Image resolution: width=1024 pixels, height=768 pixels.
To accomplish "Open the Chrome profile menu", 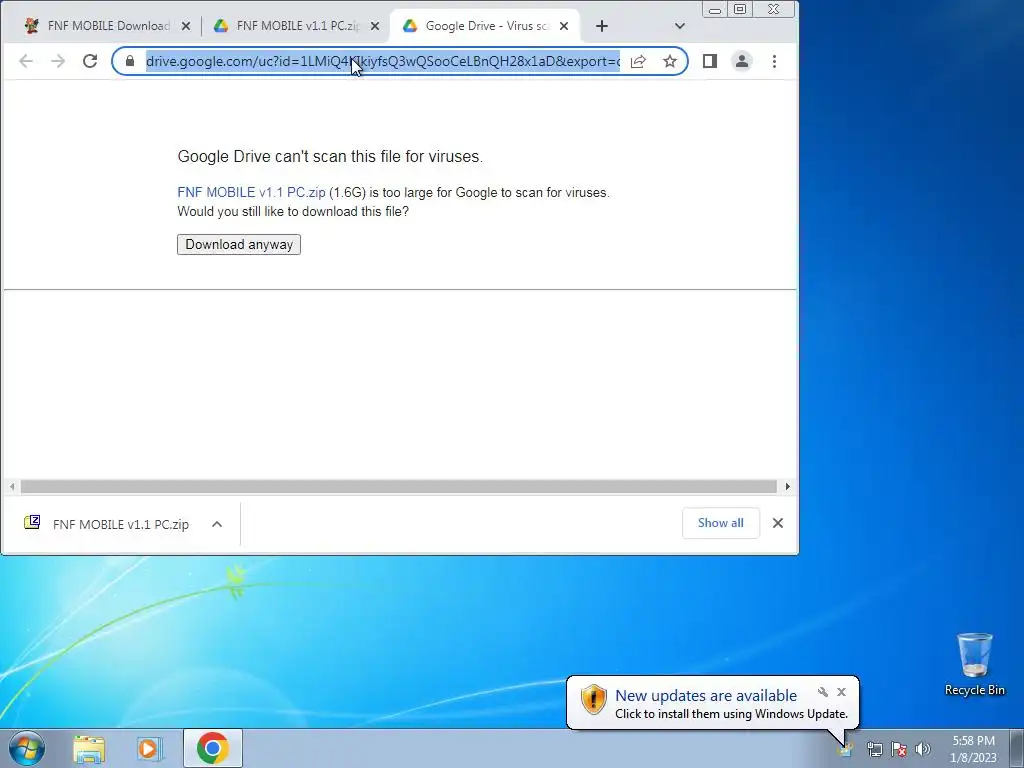I will click(x=742, y=61).
